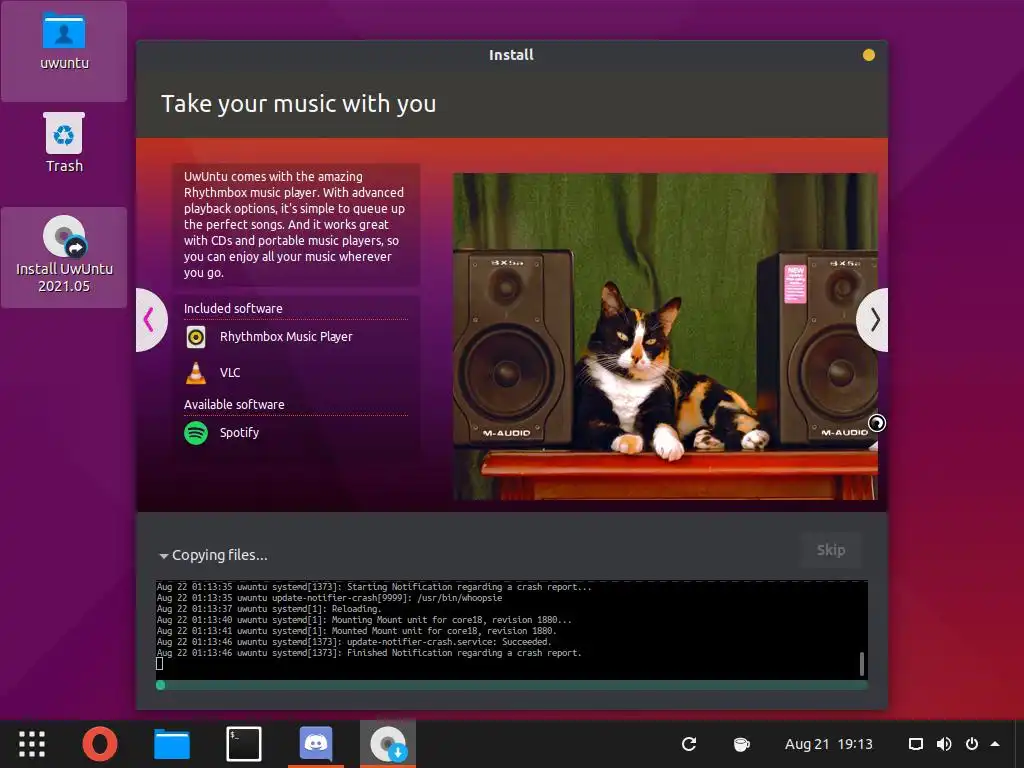Click the cat and speakers slideshow image
1024x768 pixels.
point(665,336)
